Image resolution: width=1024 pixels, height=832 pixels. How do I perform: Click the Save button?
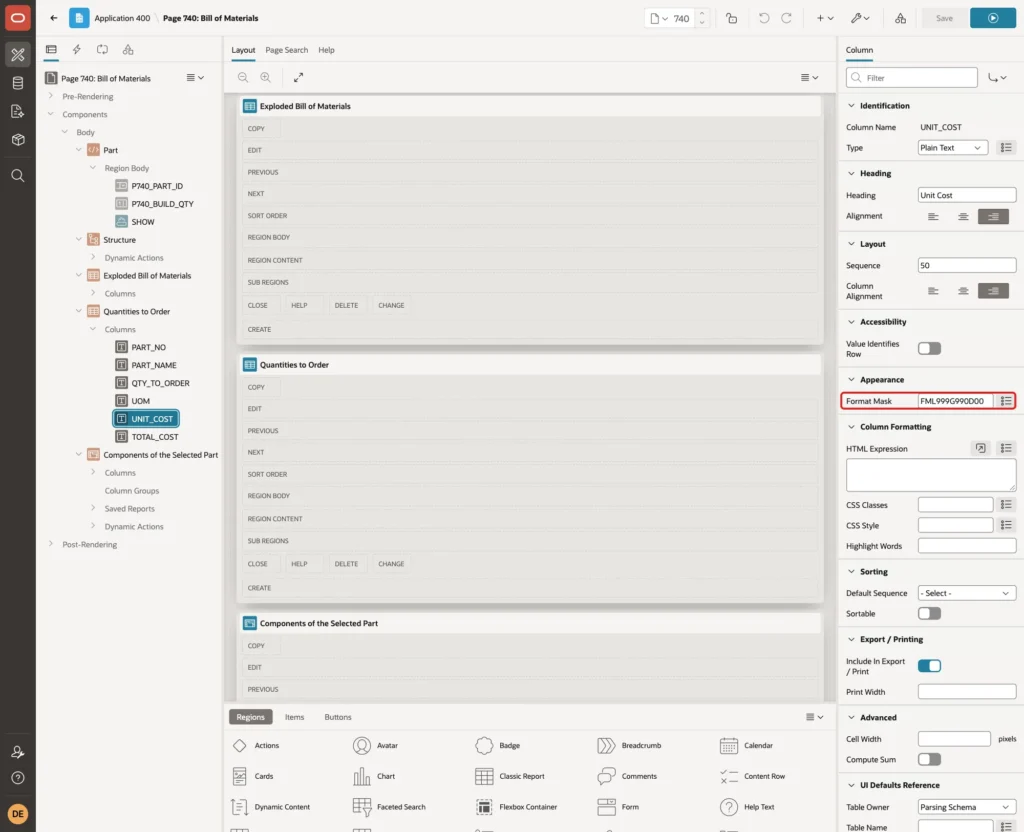pos(944,18)
